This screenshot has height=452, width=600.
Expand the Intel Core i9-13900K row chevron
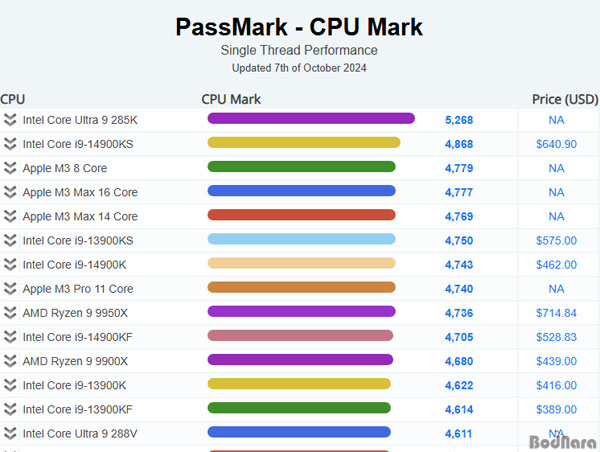click(x=10, y=385)
